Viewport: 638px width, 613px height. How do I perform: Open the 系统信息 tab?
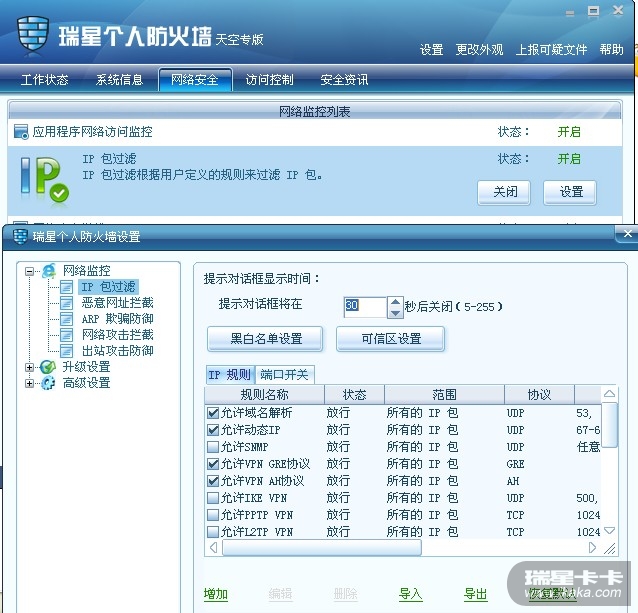pyautogui.click(x=120, y=80)
